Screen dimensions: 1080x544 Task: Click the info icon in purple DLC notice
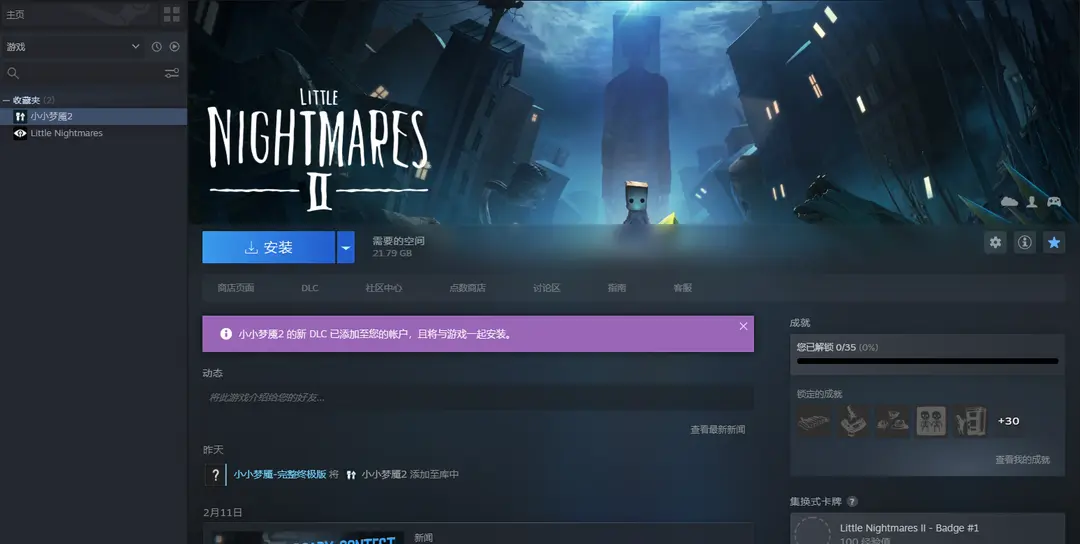[x=226, y=334]
